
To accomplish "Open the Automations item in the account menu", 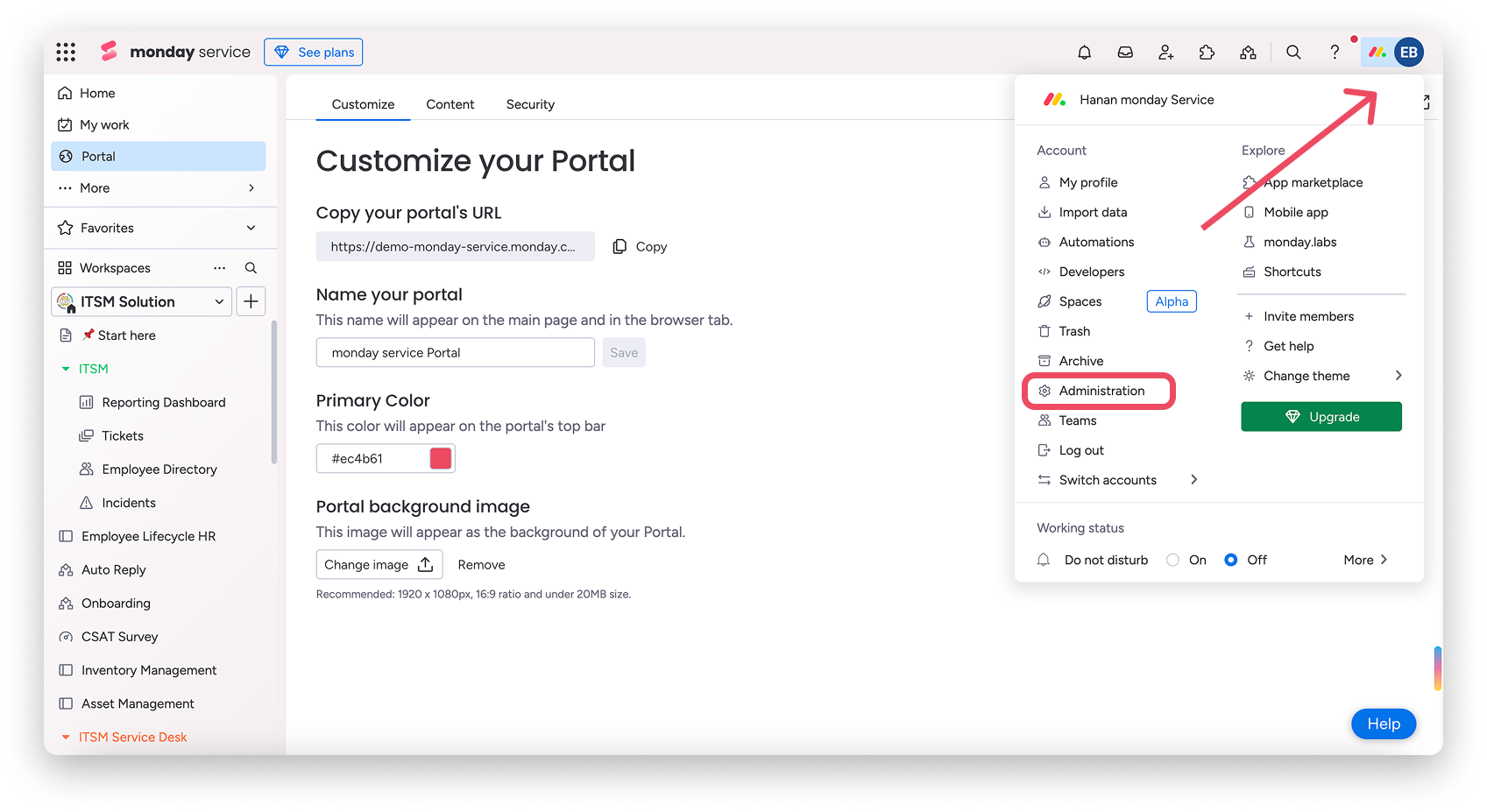I will point(1096,242).
